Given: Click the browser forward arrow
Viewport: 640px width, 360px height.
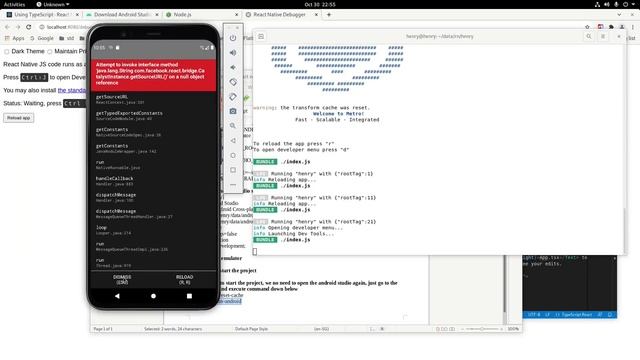Looking at the screenshot, I should click(x=18, y=27).
